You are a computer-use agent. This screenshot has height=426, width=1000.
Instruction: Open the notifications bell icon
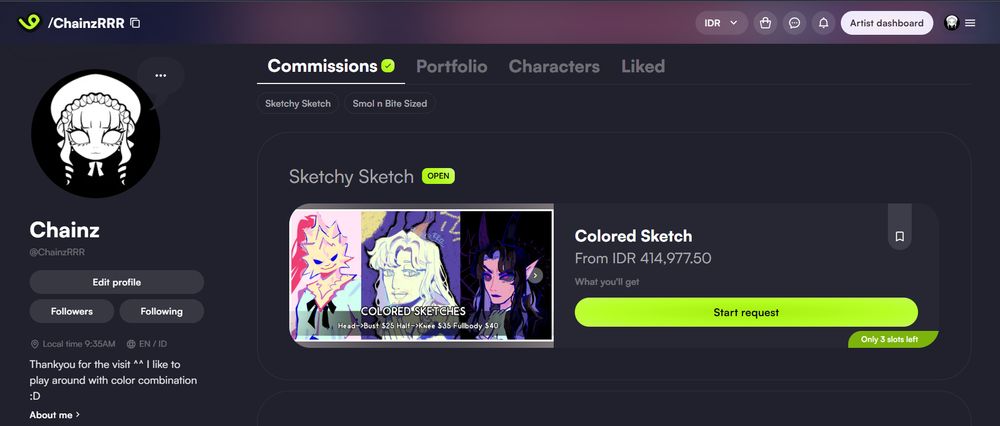point(823,23)
